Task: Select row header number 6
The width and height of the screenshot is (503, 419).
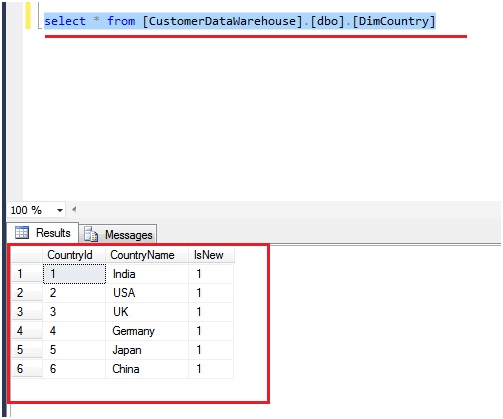Action: [27, 369]
